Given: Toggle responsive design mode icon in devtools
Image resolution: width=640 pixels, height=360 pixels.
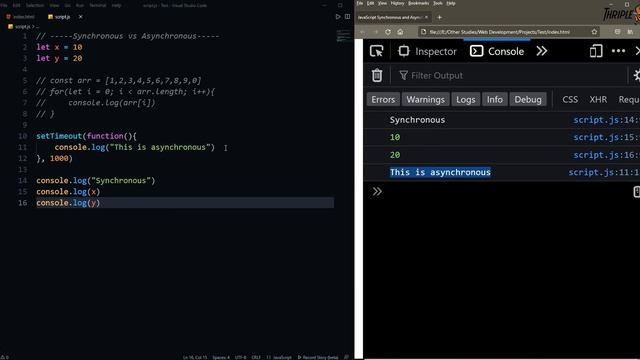Looking at the screenshot, I should (596, 51).
